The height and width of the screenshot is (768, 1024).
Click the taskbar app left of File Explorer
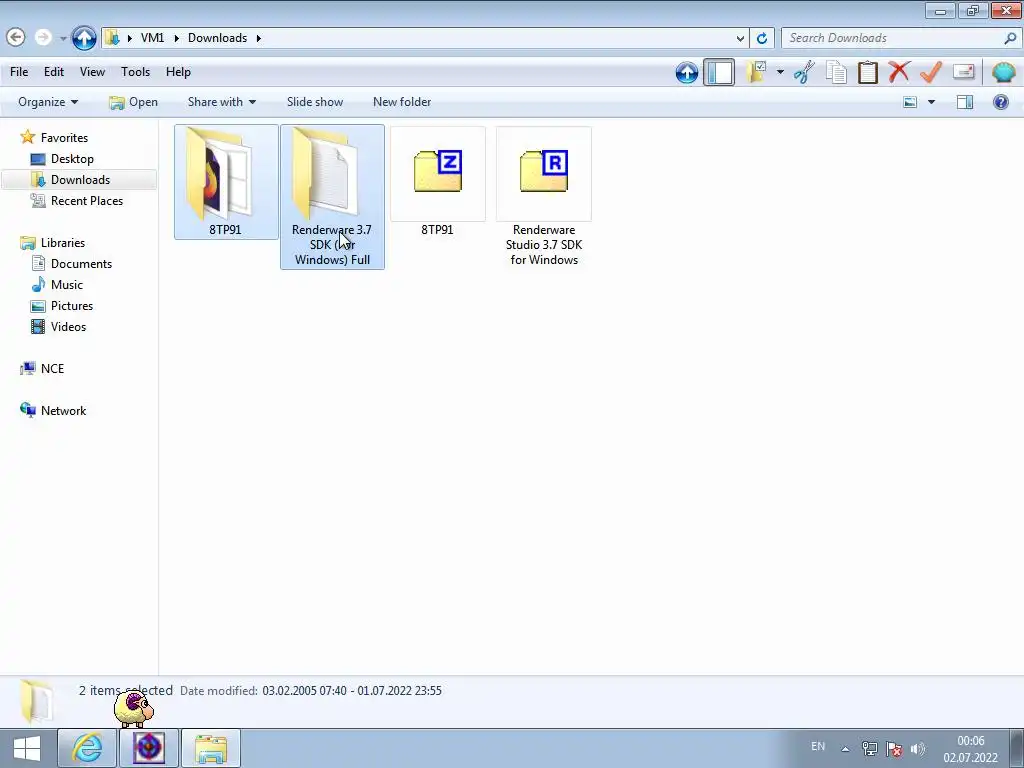pos(149,748)
